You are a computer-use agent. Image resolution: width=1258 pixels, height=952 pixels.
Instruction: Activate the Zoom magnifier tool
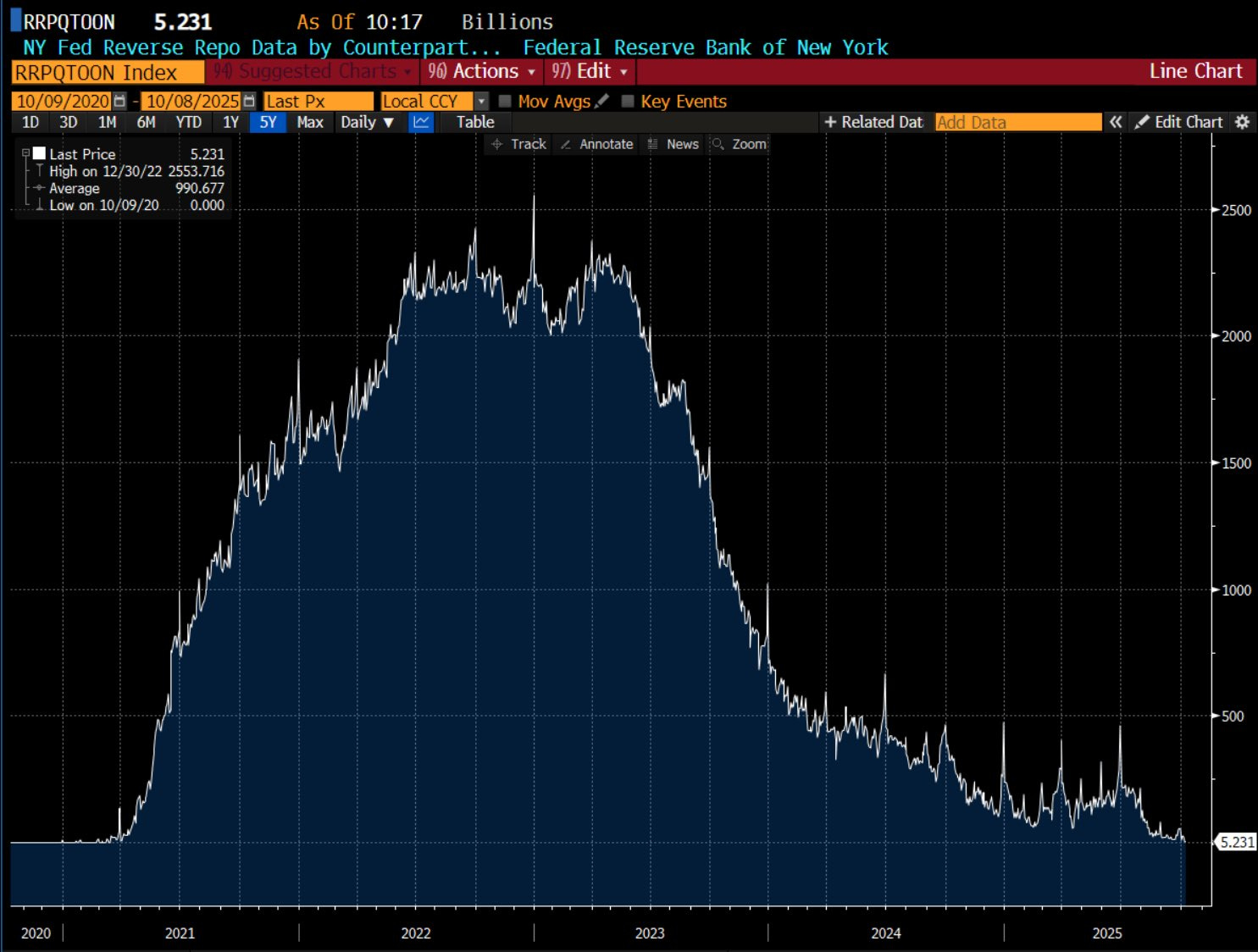tap(740, 145)
